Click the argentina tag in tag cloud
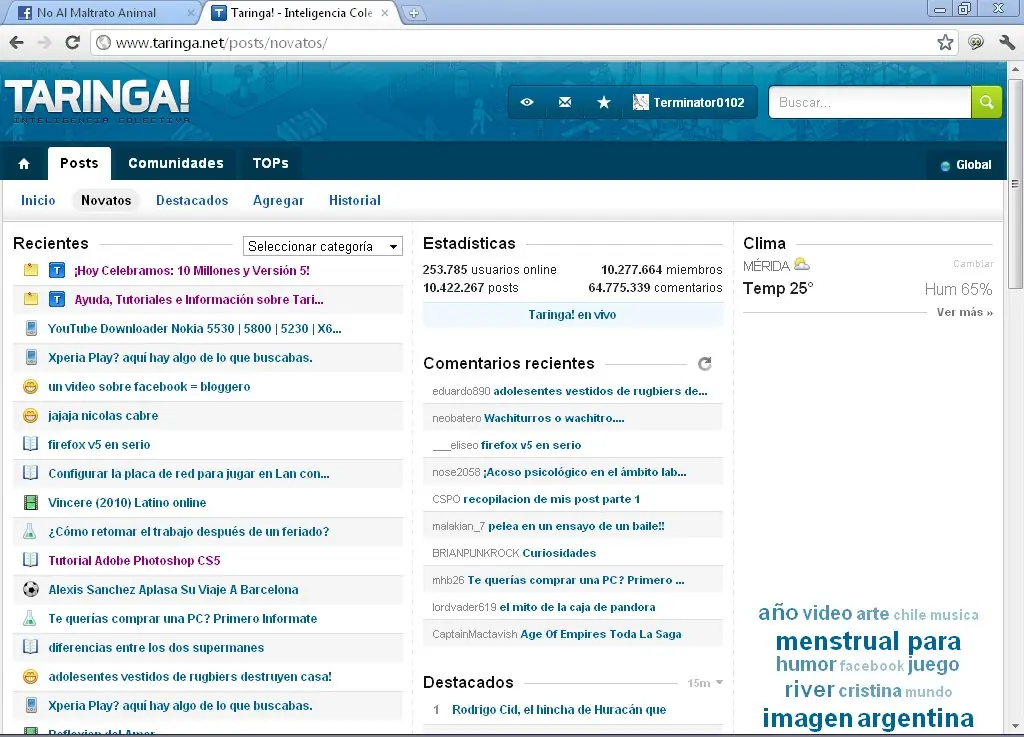Image resolution: width=1024 pixels, height=737 pixels. [x=916, y=718]
